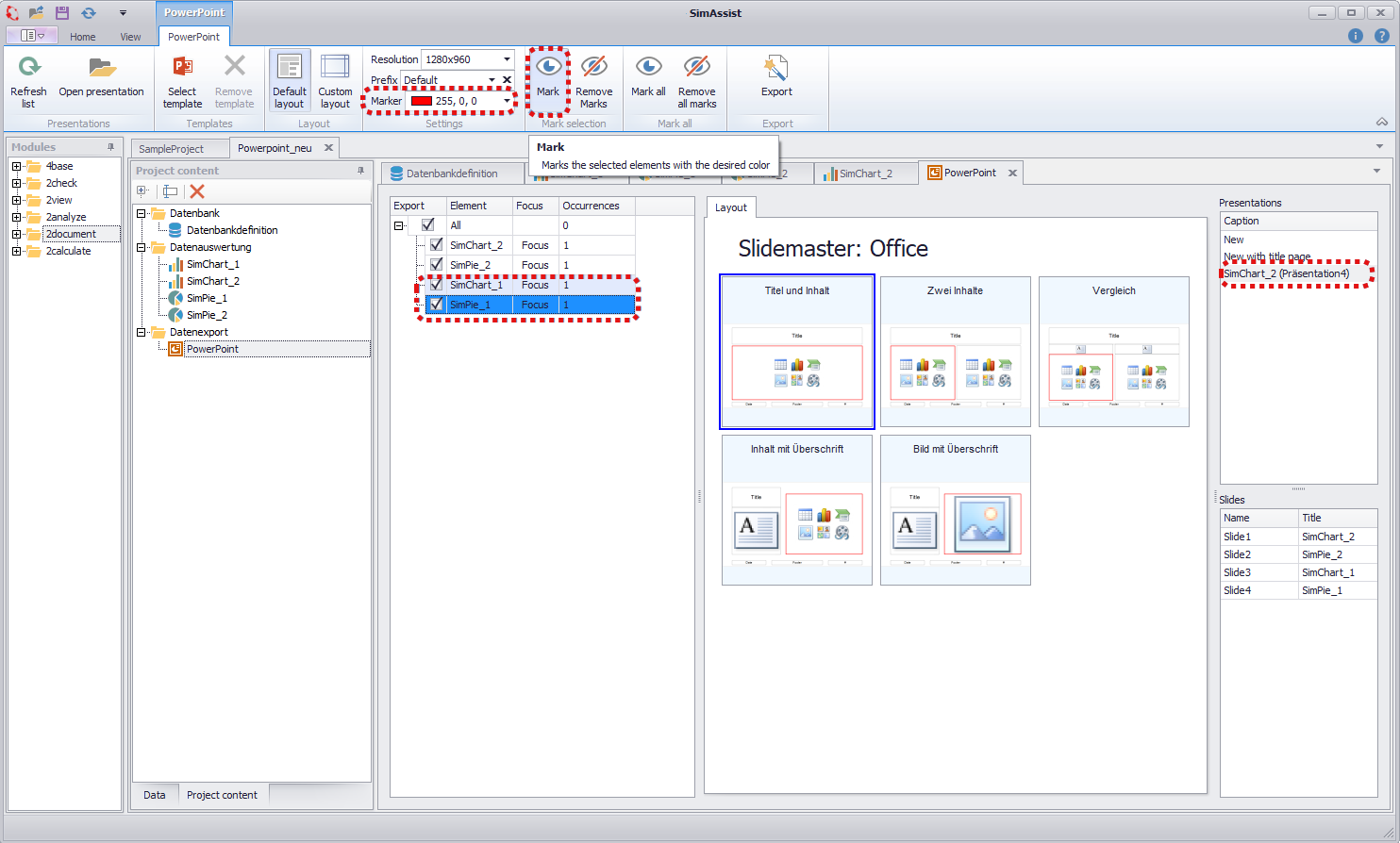This screenshot has width=1400, height=843.
Task: Switch to the SimChart_2 document tab
Action: pyautogui.click(x=863, y=173)
